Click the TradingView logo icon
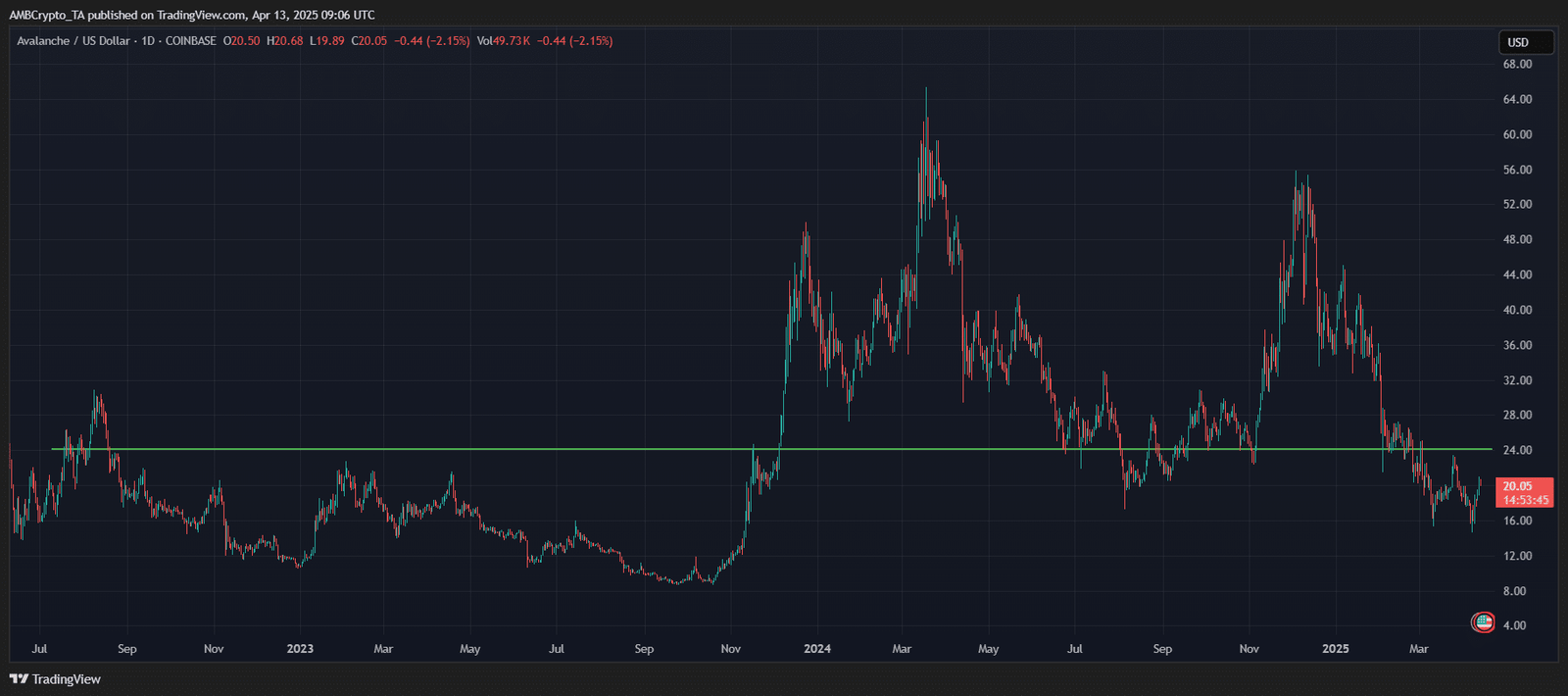The image size is (1568, 696). click(18, 678)
